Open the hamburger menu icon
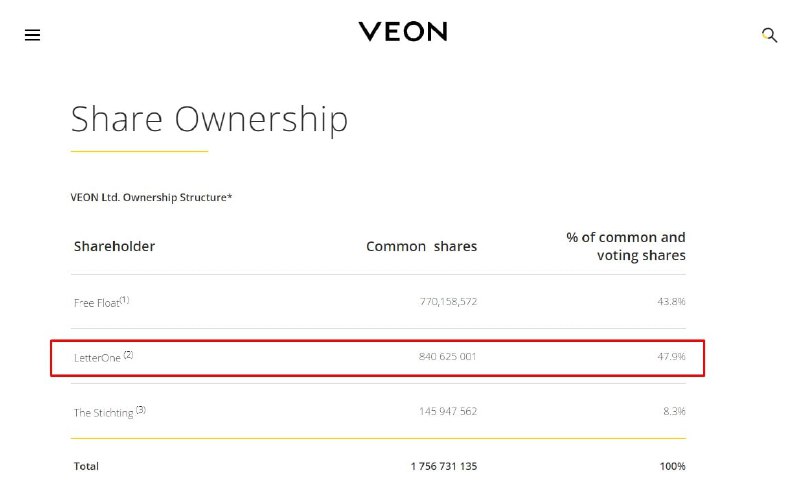The height and width of the screenshot is (494, 800). tap(32, 35)
